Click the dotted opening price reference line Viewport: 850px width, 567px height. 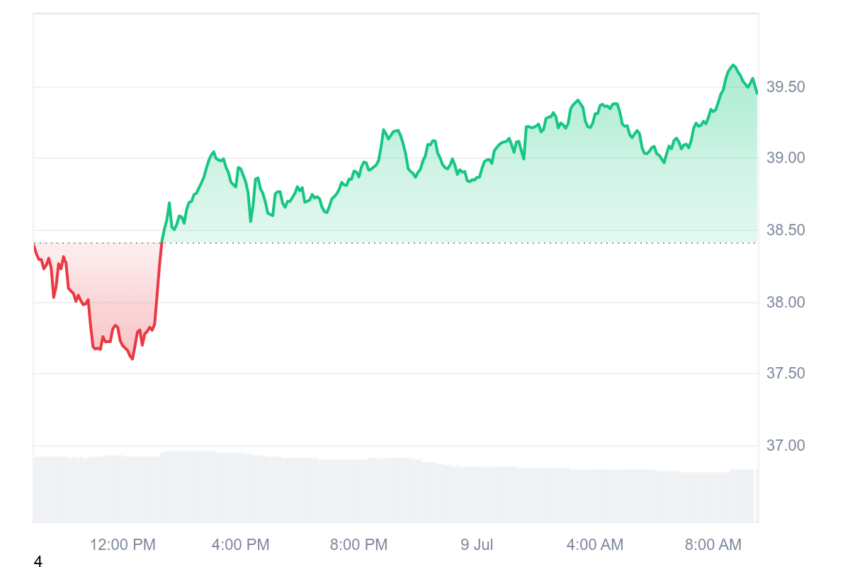396,243
